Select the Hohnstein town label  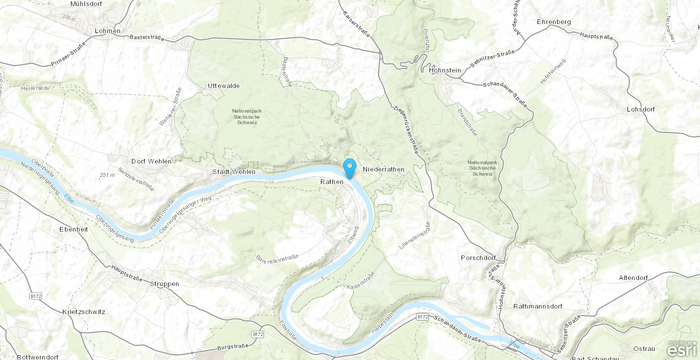445,70
